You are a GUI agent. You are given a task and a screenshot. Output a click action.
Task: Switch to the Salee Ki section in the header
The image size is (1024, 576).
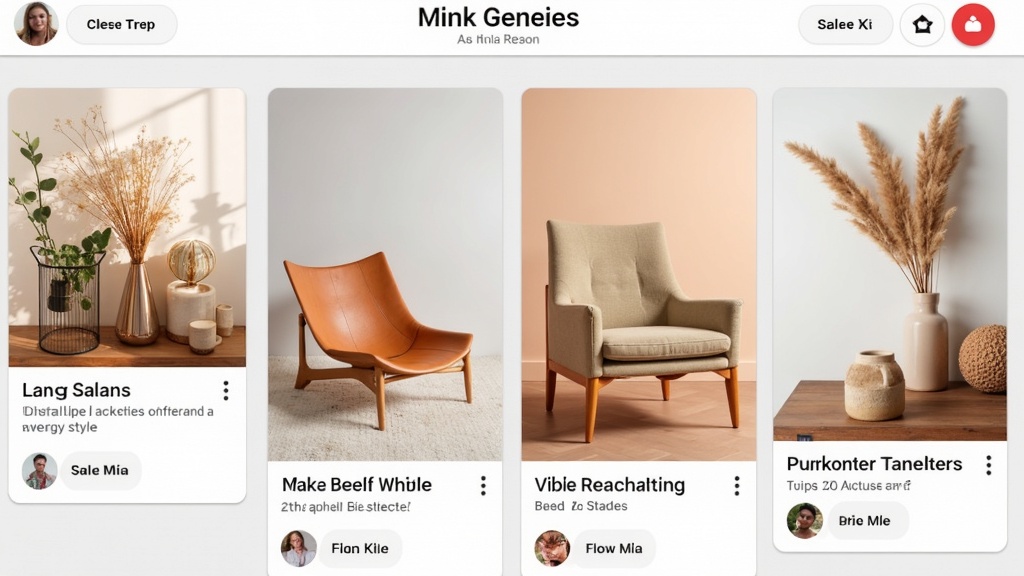[845, 24]
